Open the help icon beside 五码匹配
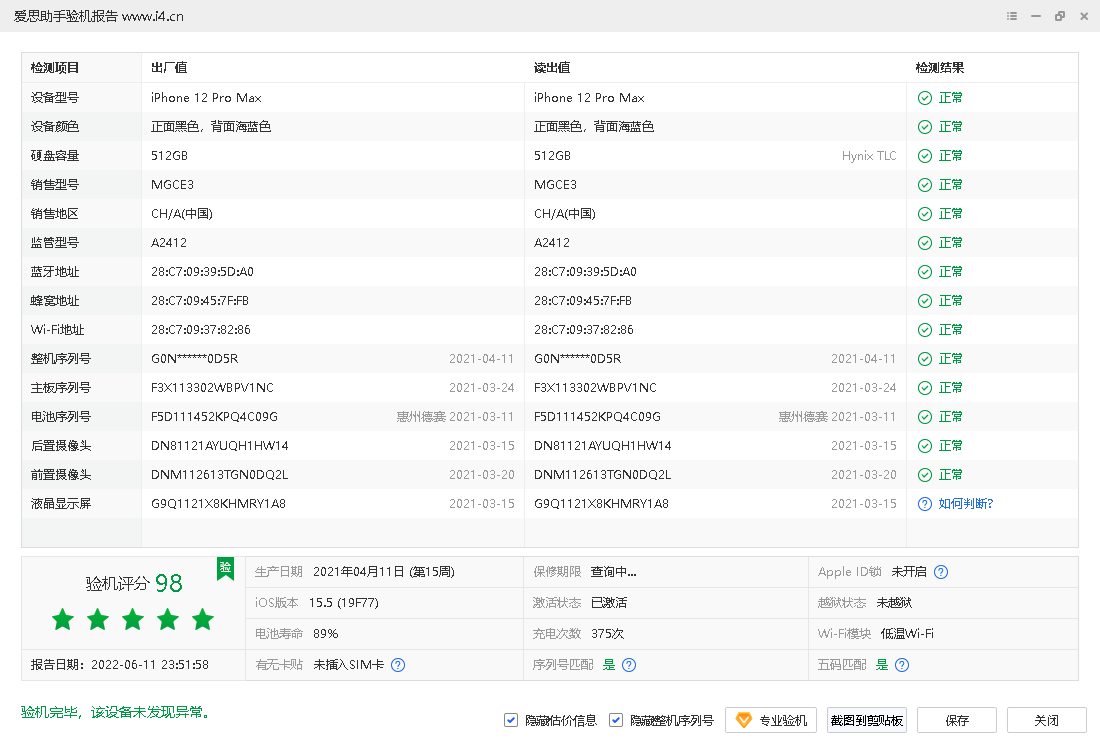 902,665
